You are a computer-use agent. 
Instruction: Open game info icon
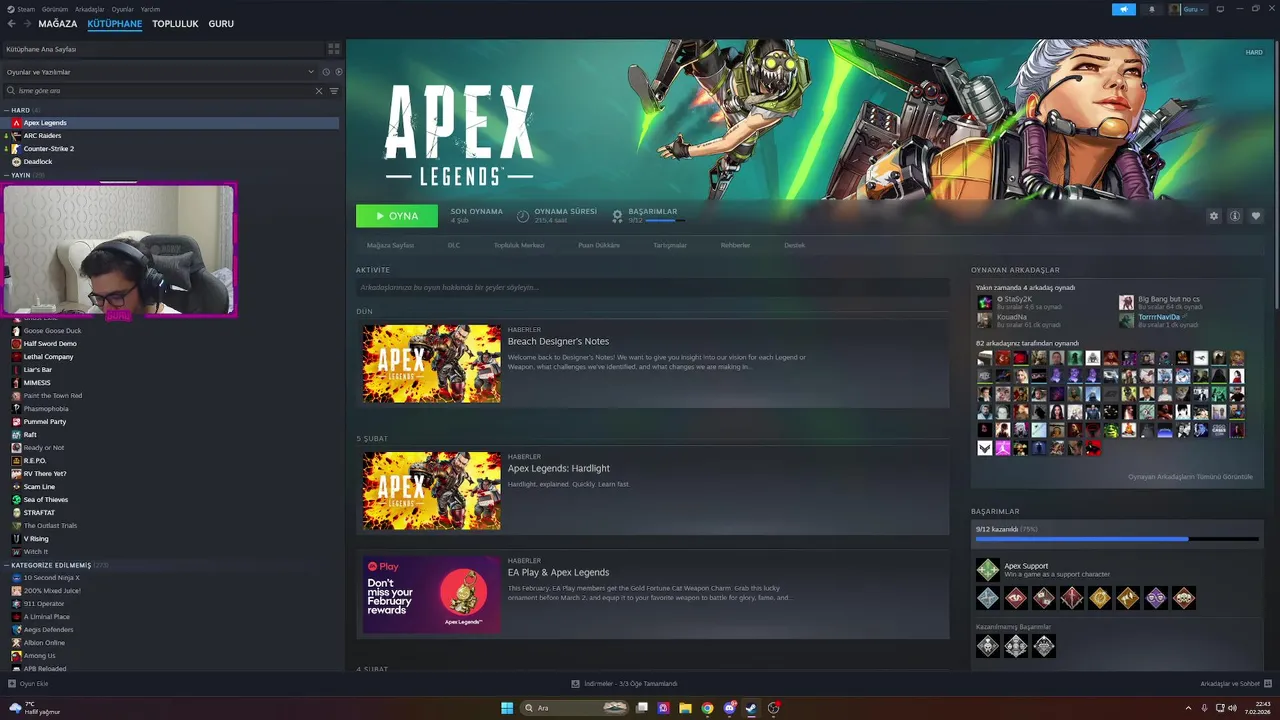click(x=1235, y=216)
